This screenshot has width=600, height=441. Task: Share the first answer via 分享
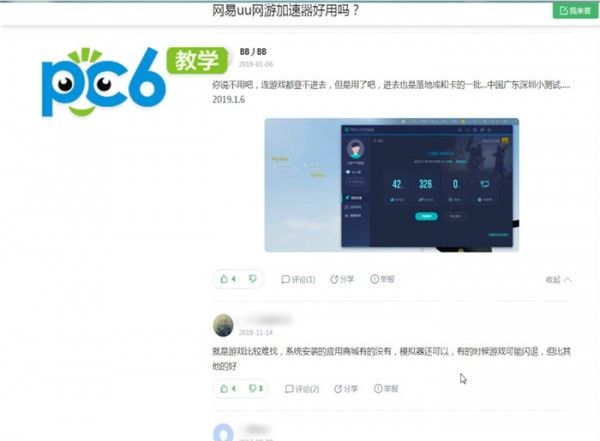(342, 279)
